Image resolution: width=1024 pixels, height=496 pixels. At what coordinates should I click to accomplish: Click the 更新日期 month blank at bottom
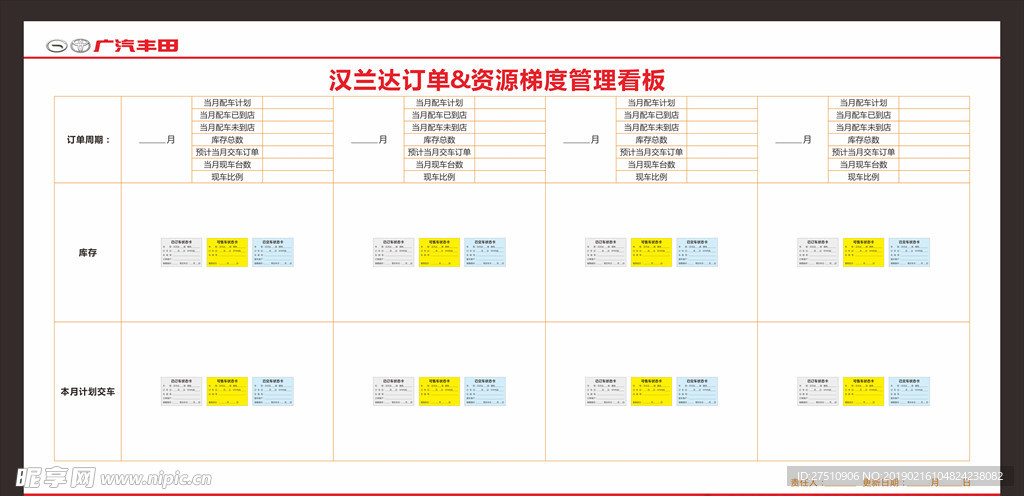(918, 485)
